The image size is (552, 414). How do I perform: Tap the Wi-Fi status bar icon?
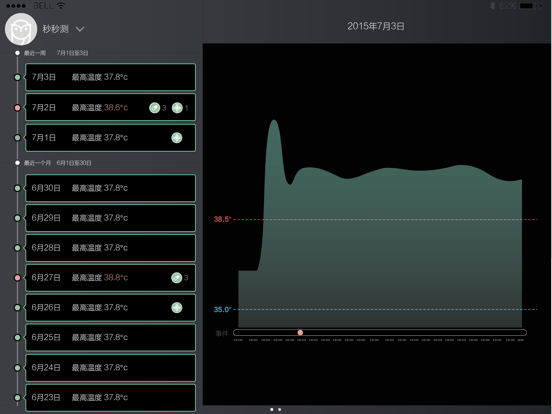click(61, 6)
